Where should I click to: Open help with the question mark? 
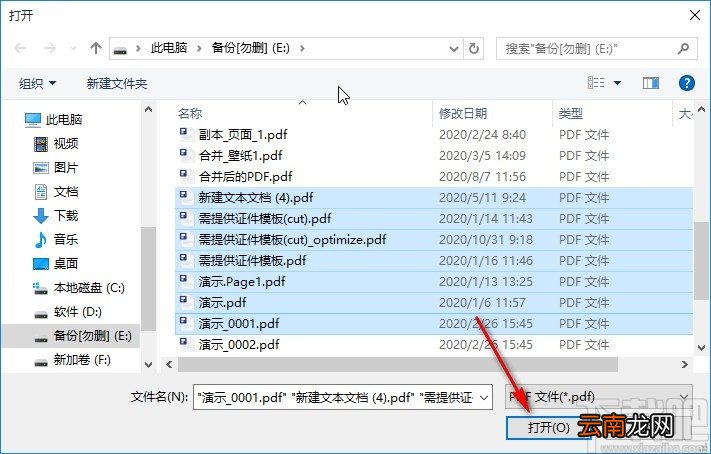tap(687, 83)
